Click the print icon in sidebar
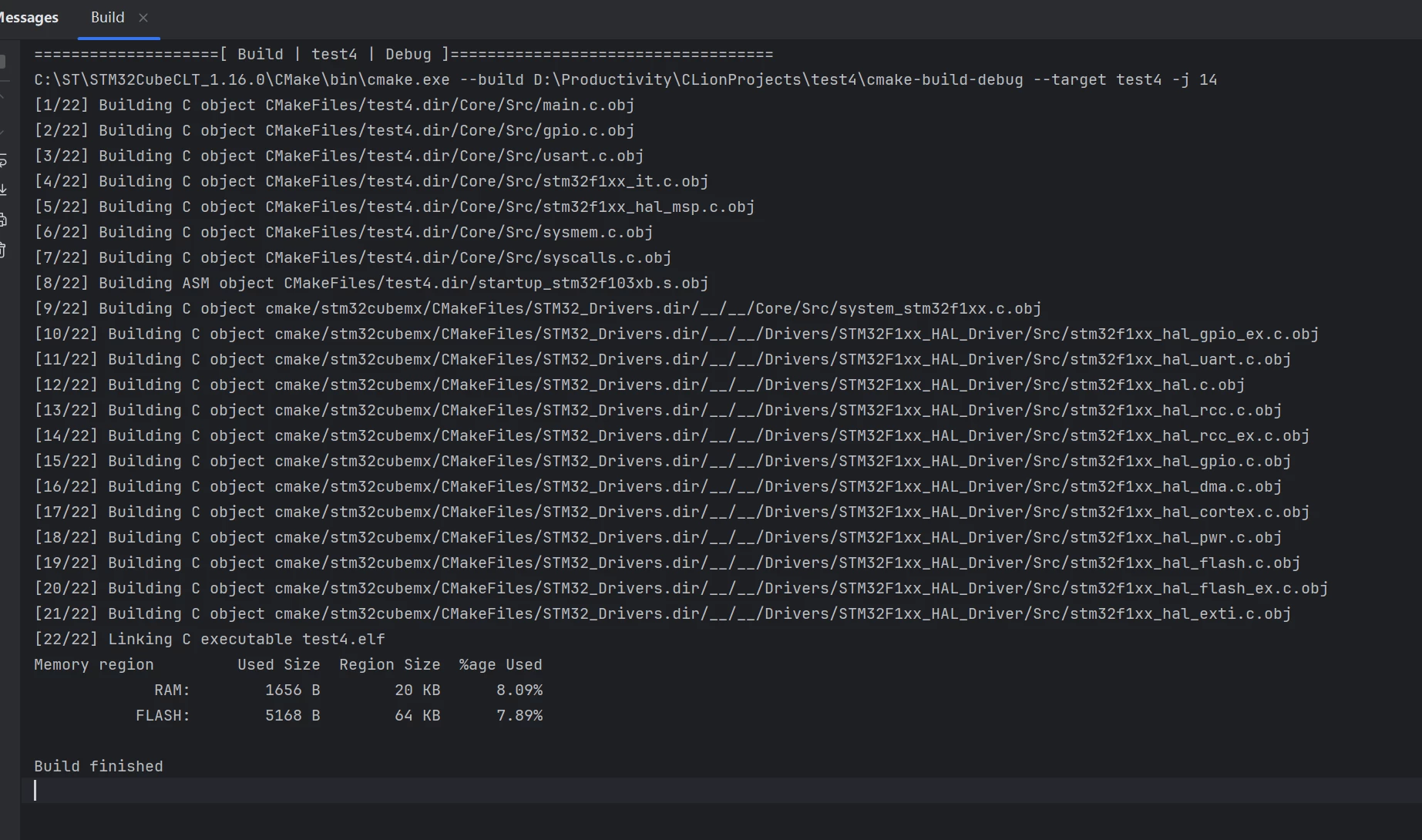This screenshot has height=840, width=1422. point(3,220)
